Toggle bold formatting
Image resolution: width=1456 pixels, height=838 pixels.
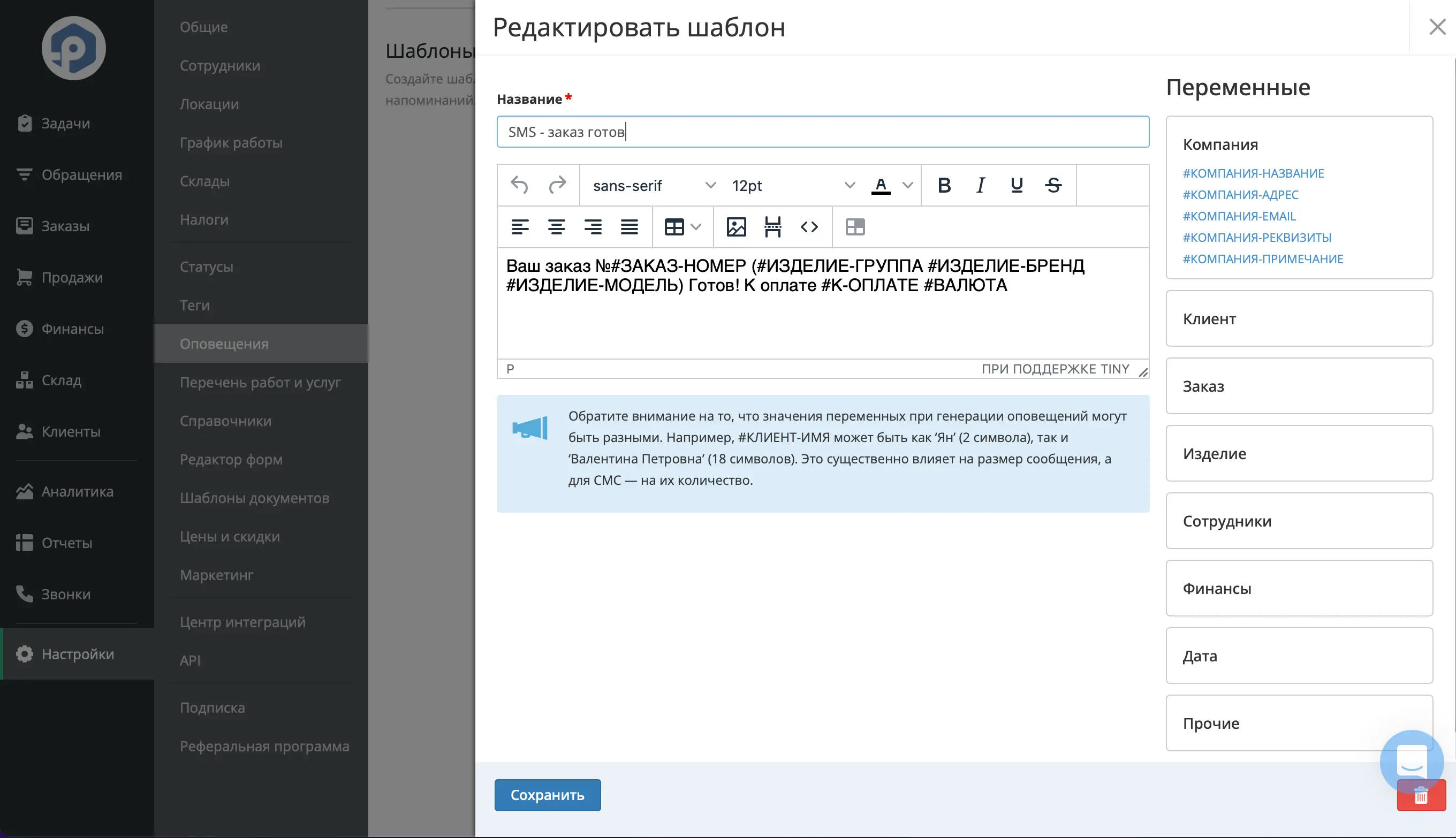[x=944, y=185]
